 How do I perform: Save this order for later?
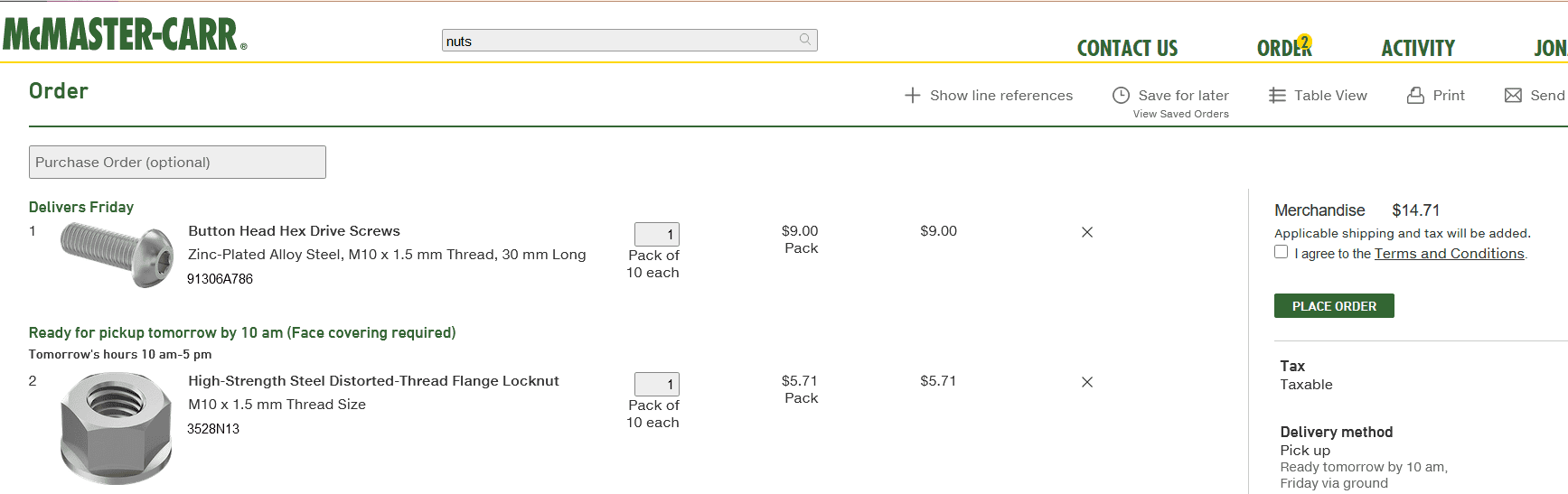1183,96
